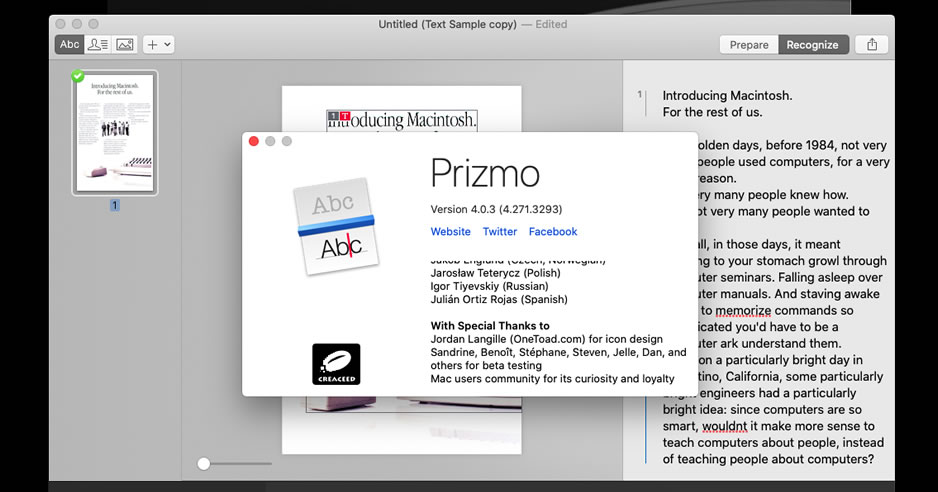The height and width of the screenshot is (492, 938).
Task: Click the region number 1 marker on page
Action: coord(333,116)
